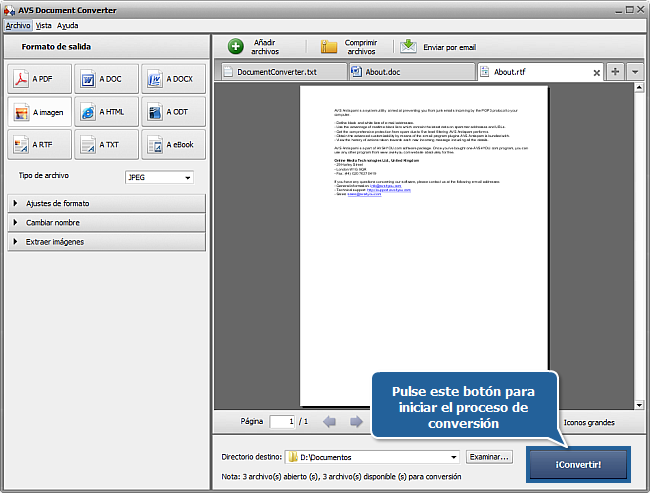Select the A DOCX output format
The image size is (650, 493).
(x=174, y=79)
